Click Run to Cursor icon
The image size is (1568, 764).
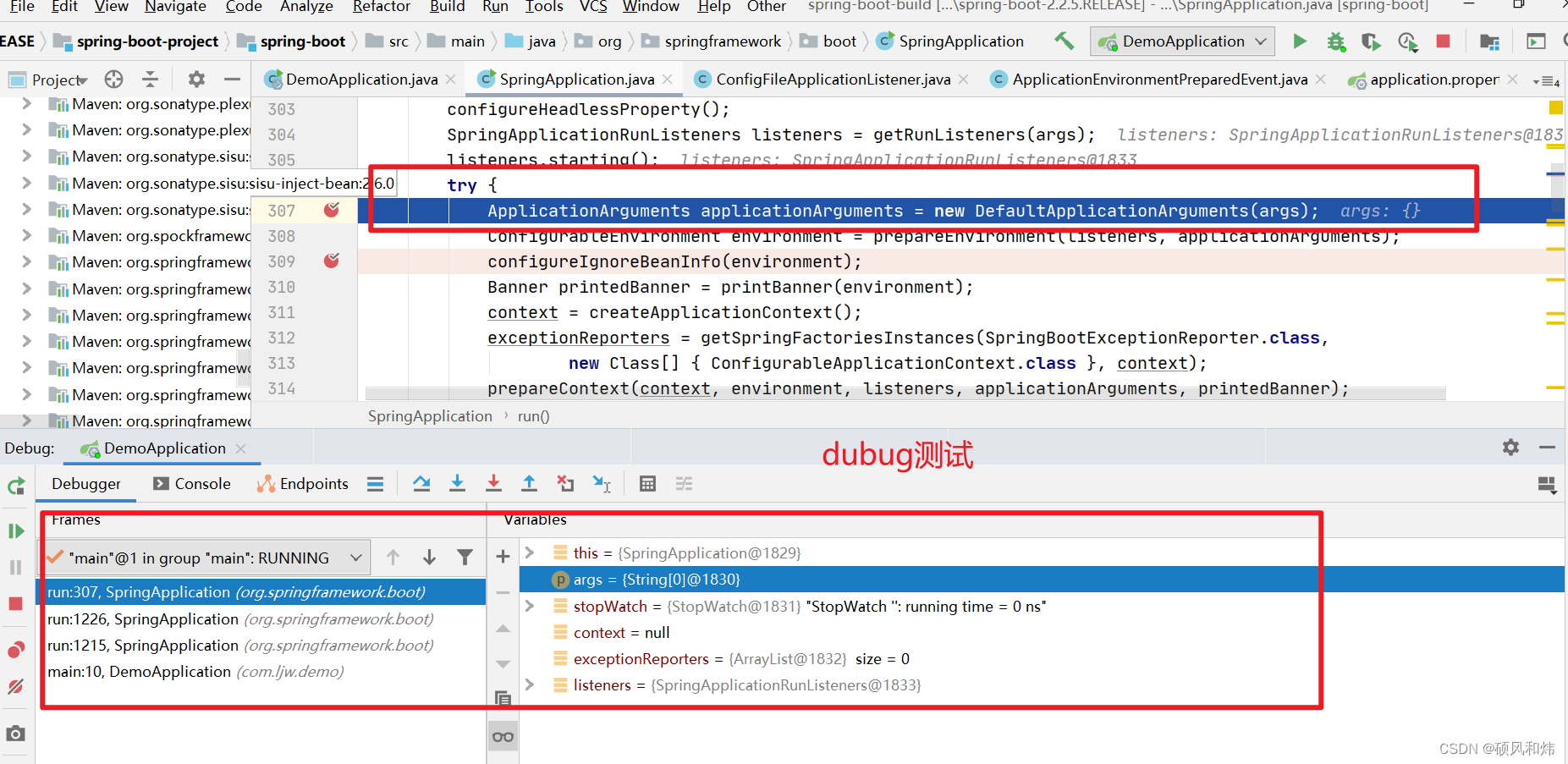602,484
